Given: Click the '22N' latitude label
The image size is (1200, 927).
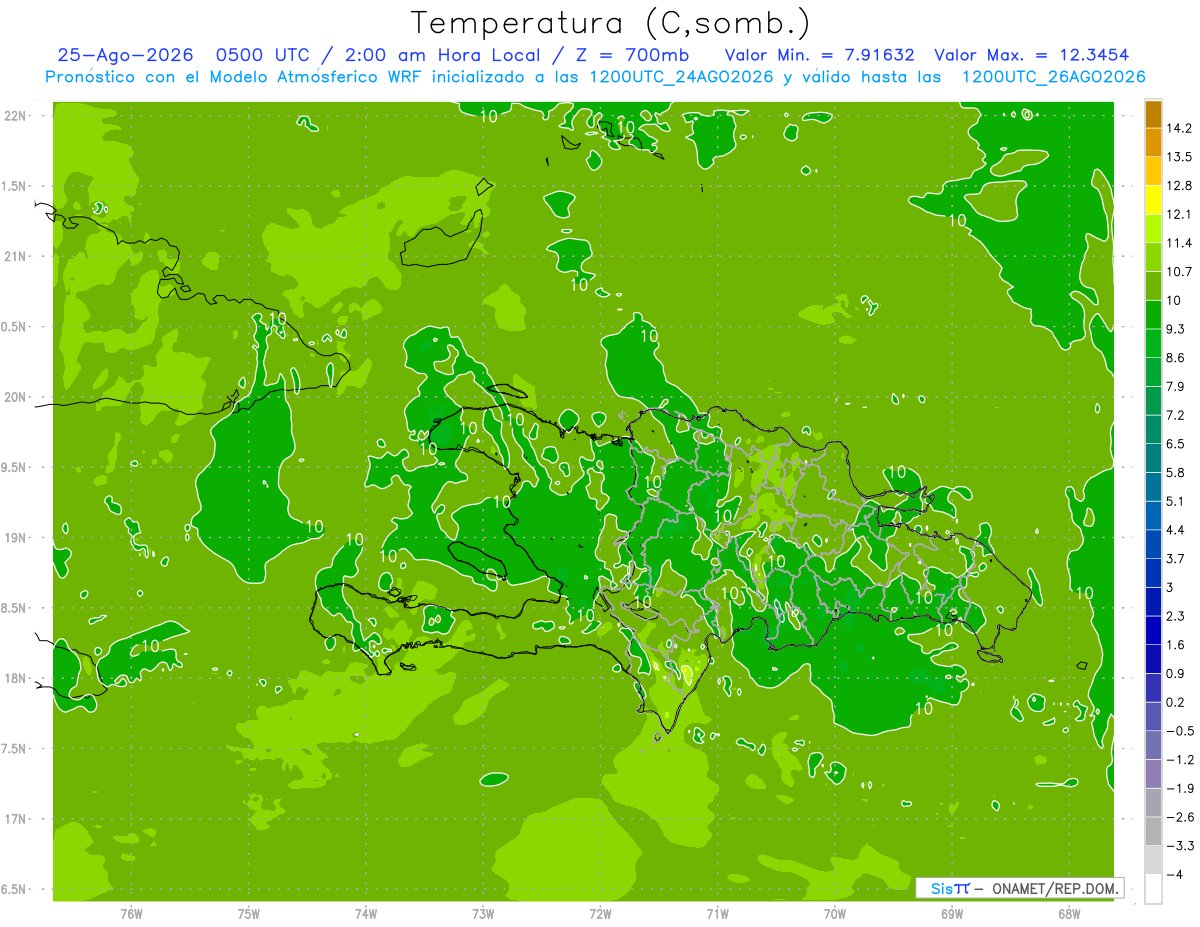Looking at the screenshot, I should [14, 116].
